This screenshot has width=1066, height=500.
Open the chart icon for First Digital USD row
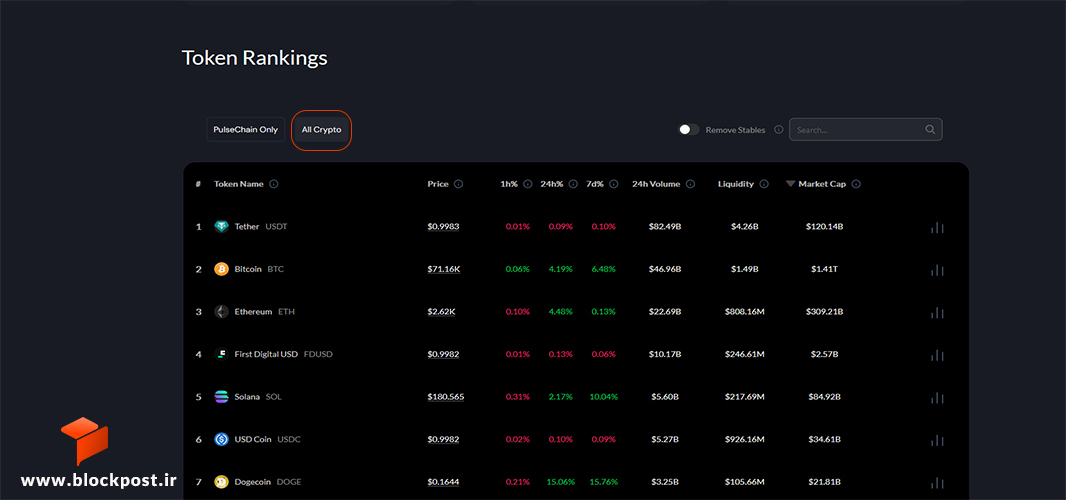[938, 355]
